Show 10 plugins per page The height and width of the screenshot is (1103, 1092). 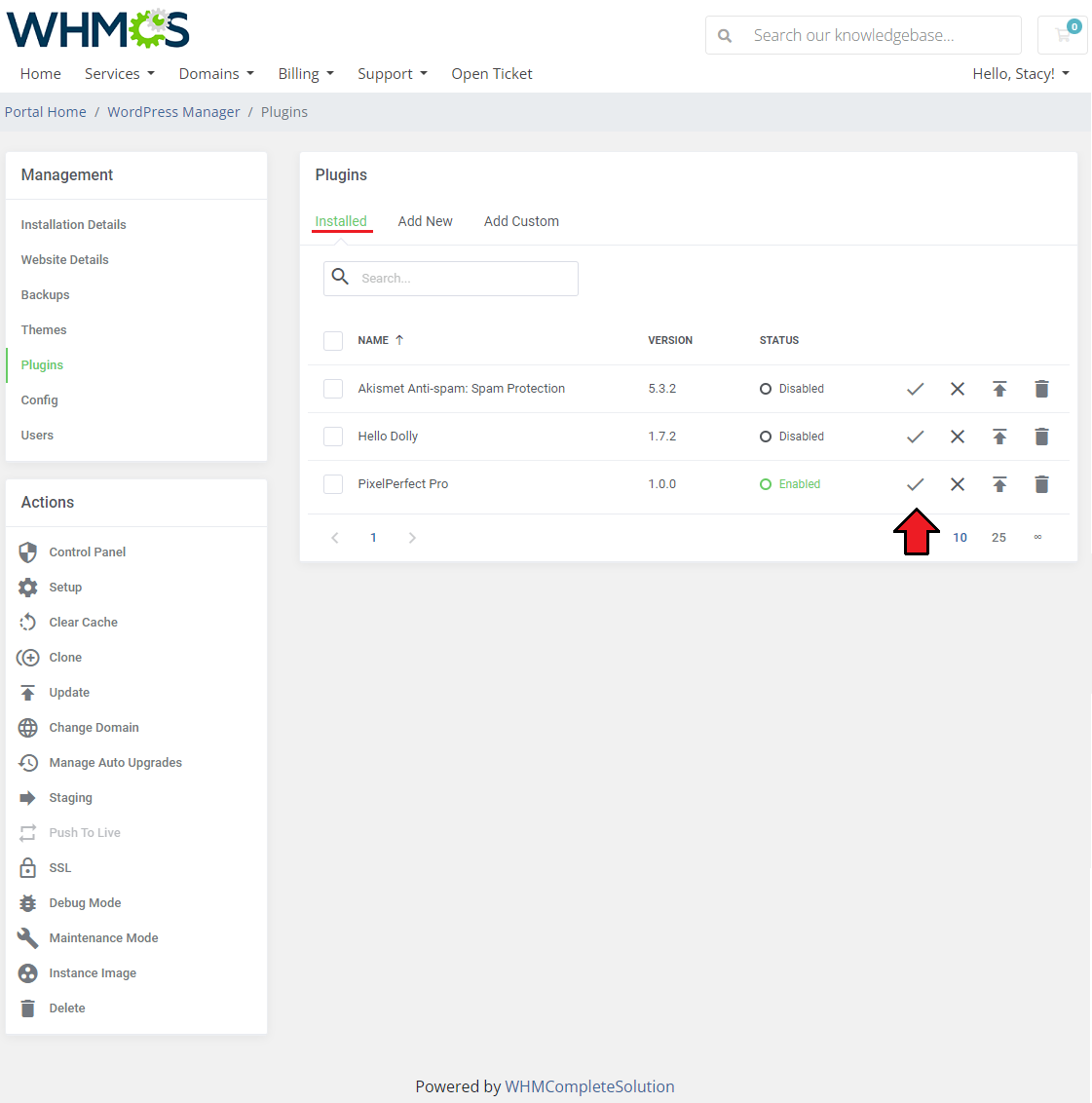pyautogui.click(x=960, y=538)
